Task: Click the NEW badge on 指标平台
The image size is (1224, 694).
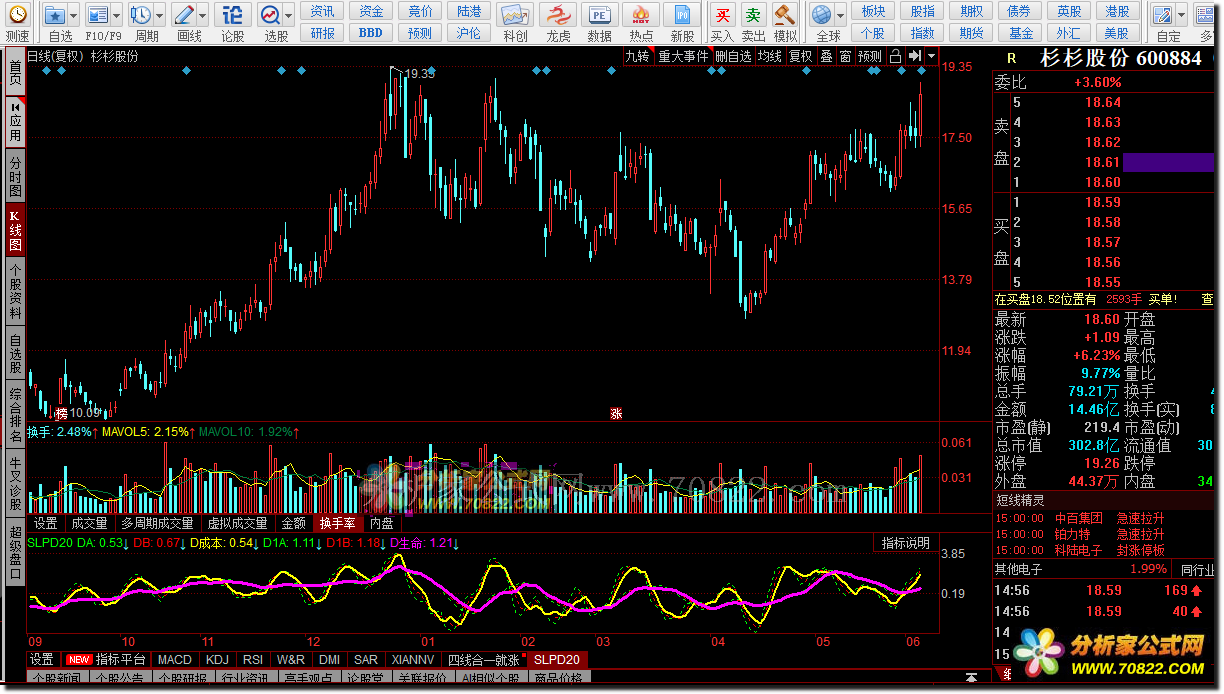Action: [x=78, y=660]
